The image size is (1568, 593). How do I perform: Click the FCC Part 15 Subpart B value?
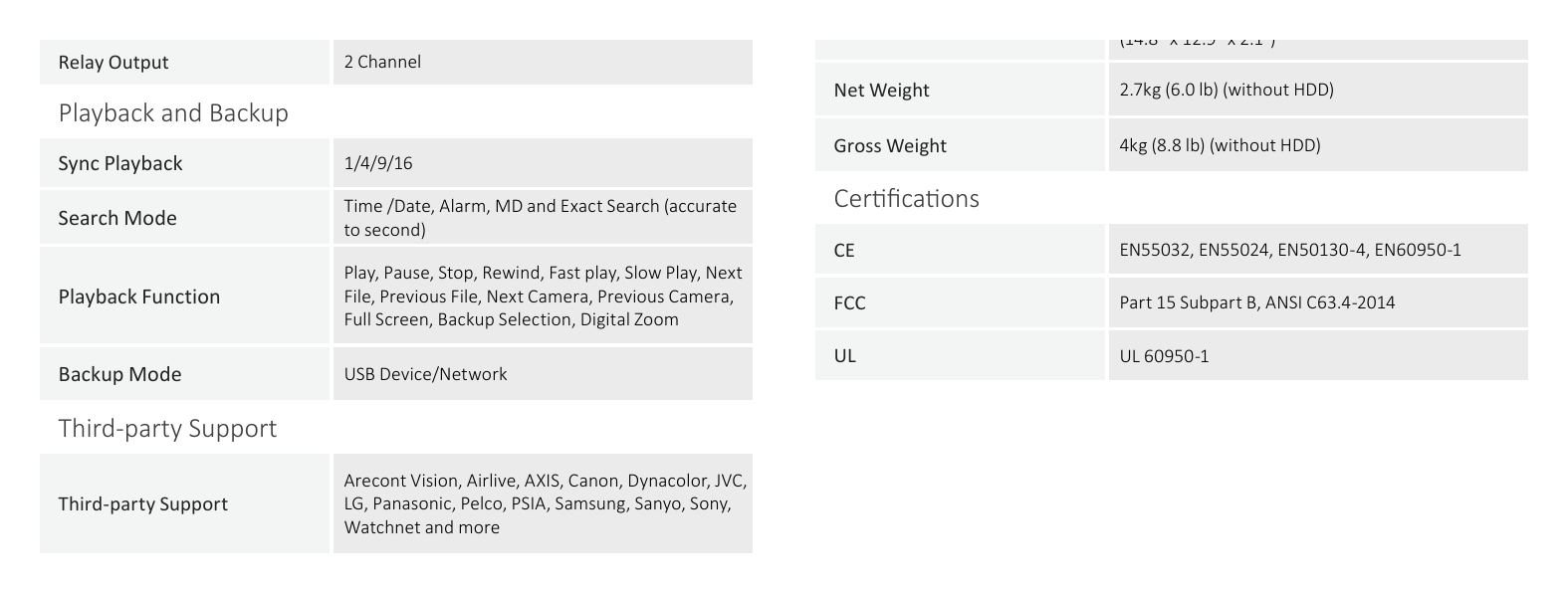[1257, 302]
